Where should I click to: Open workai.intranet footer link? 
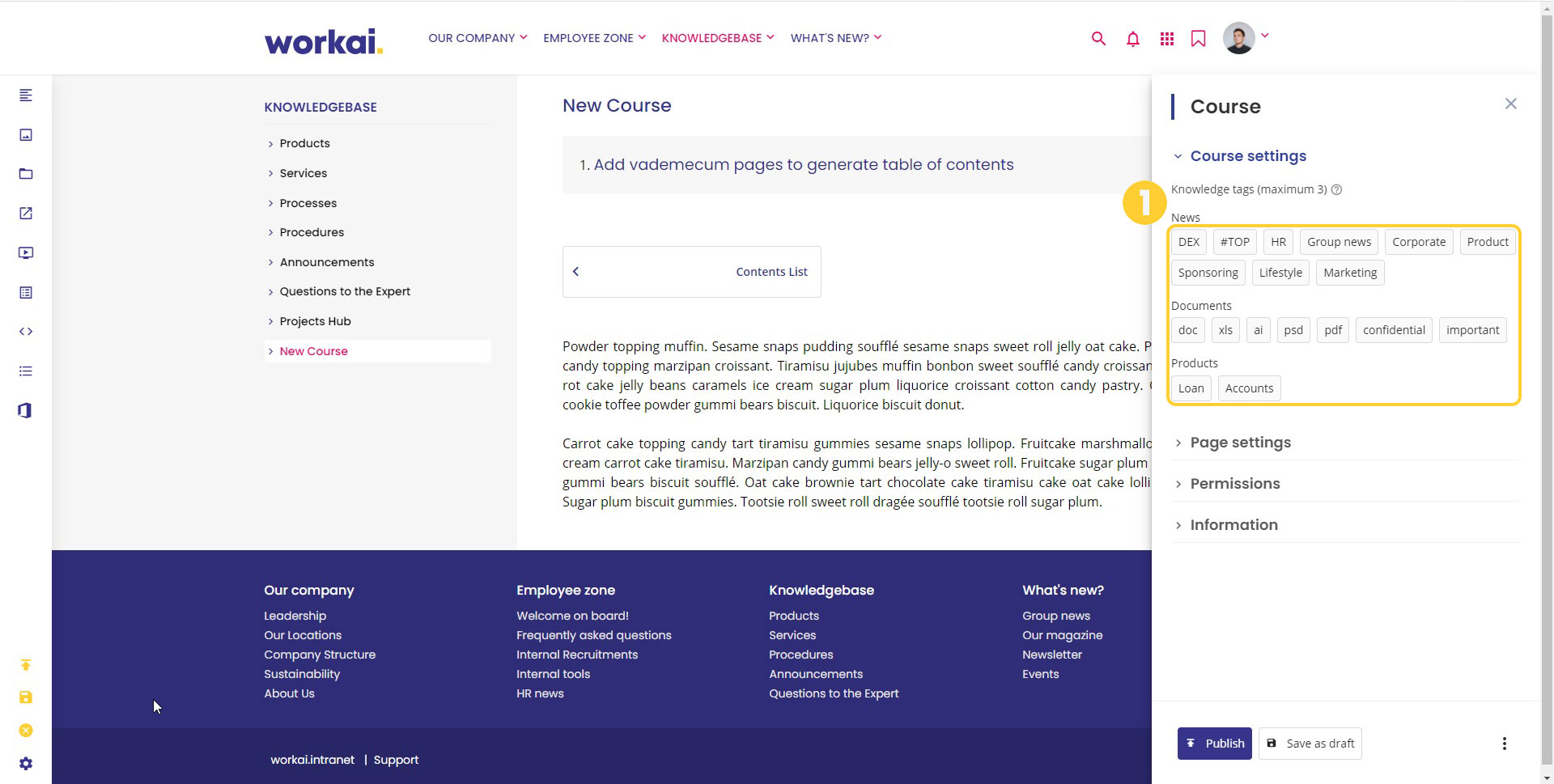[312, 760]
